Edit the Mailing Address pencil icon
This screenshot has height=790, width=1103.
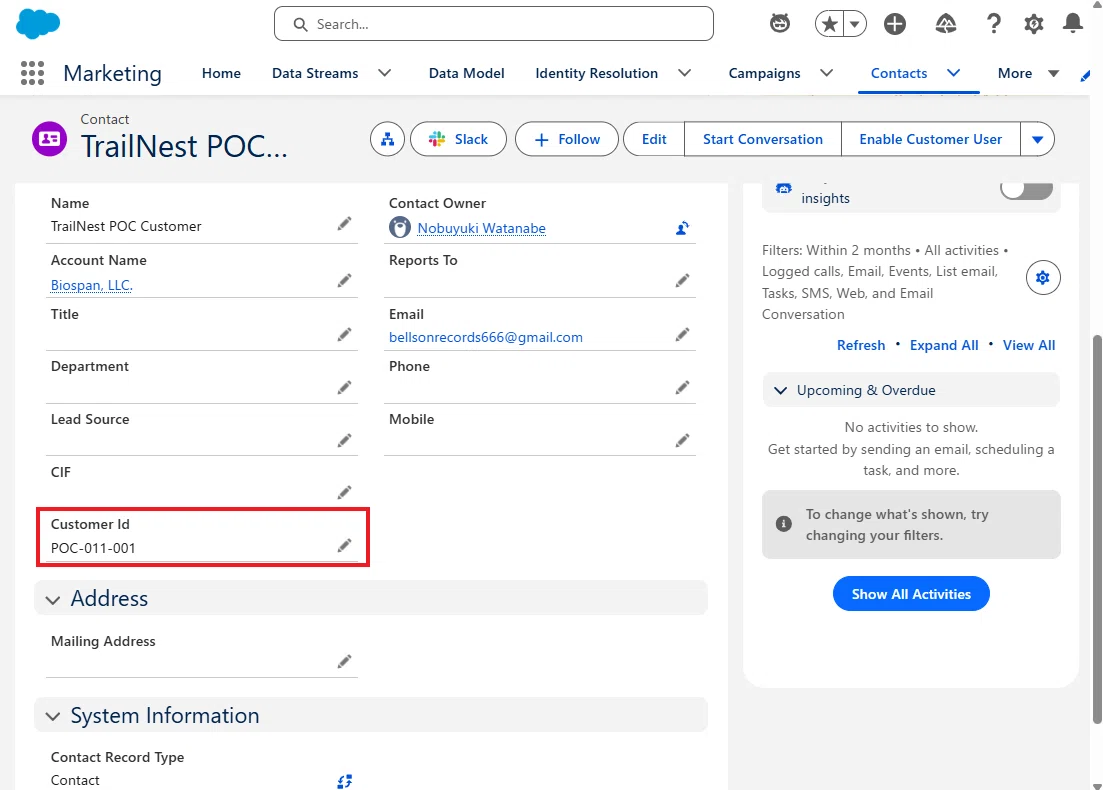click(344, 661)
